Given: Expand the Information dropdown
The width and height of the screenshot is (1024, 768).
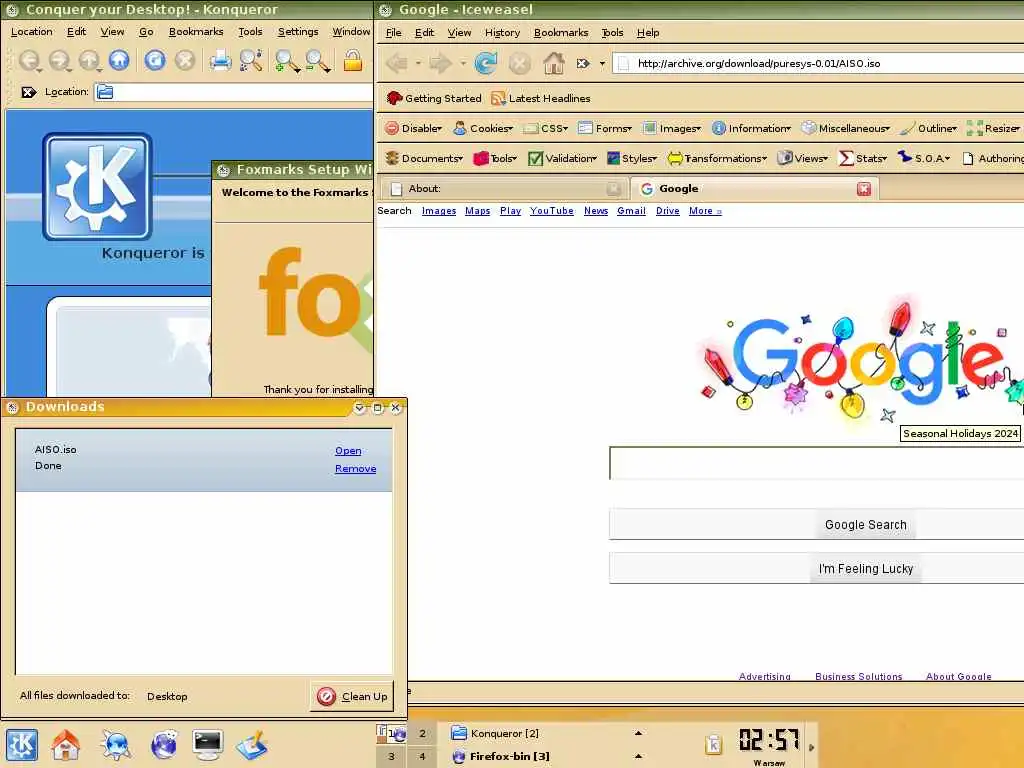Looking at the screenshot, I should click(751, 129).
